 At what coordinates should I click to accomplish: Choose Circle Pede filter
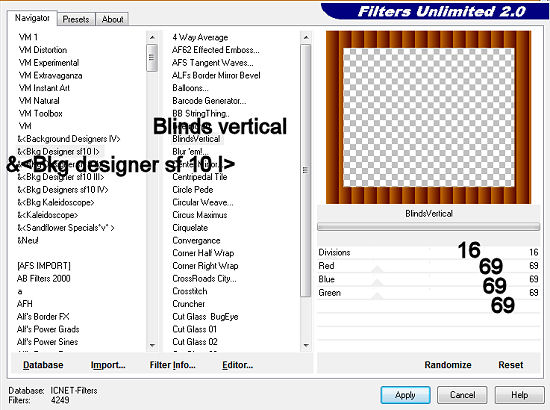point(193,190)
